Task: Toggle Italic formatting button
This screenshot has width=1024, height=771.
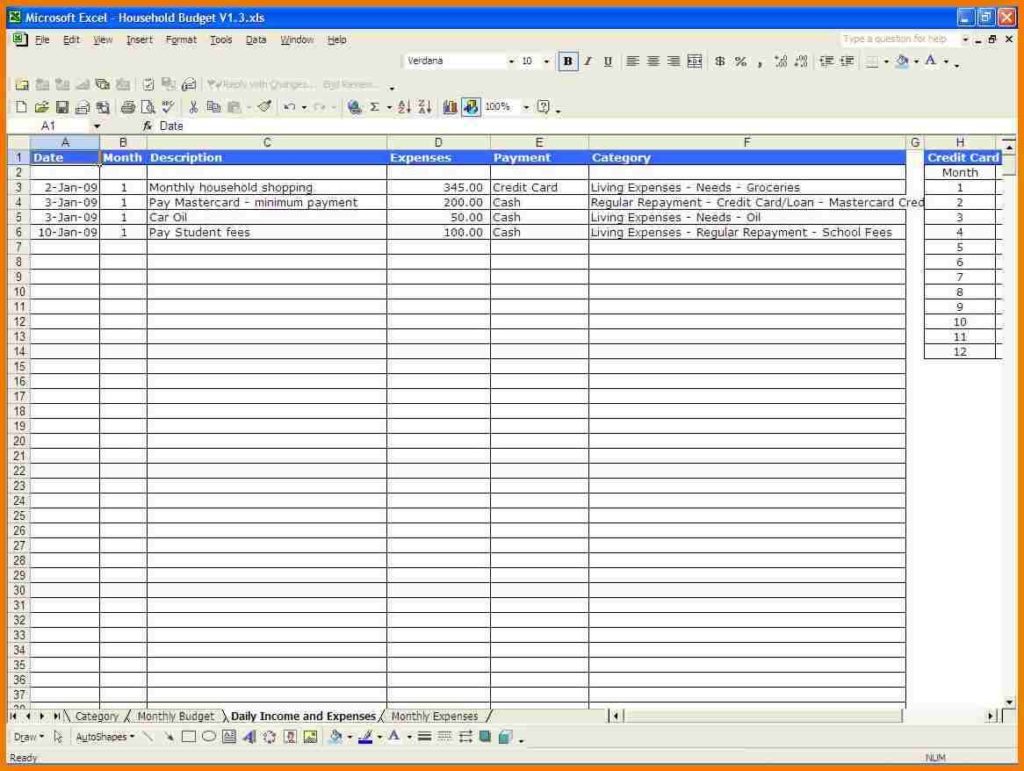Action: (588, 62)
